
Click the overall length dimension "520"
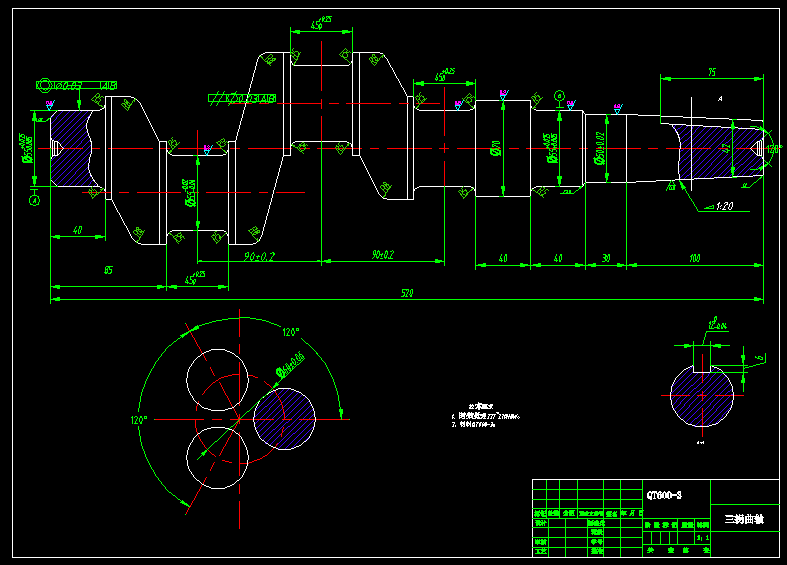pos(407,293)
